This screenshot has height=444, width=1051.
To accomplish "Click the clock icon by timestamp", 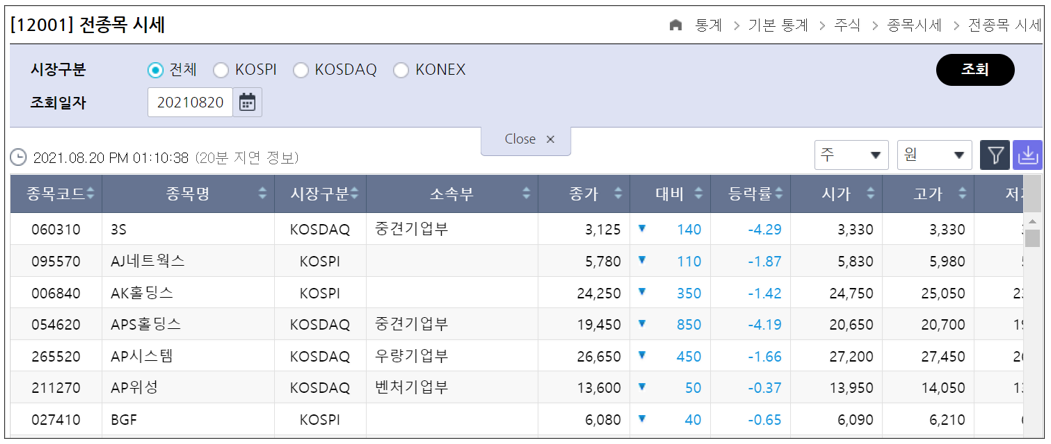I will coord(19,158).
